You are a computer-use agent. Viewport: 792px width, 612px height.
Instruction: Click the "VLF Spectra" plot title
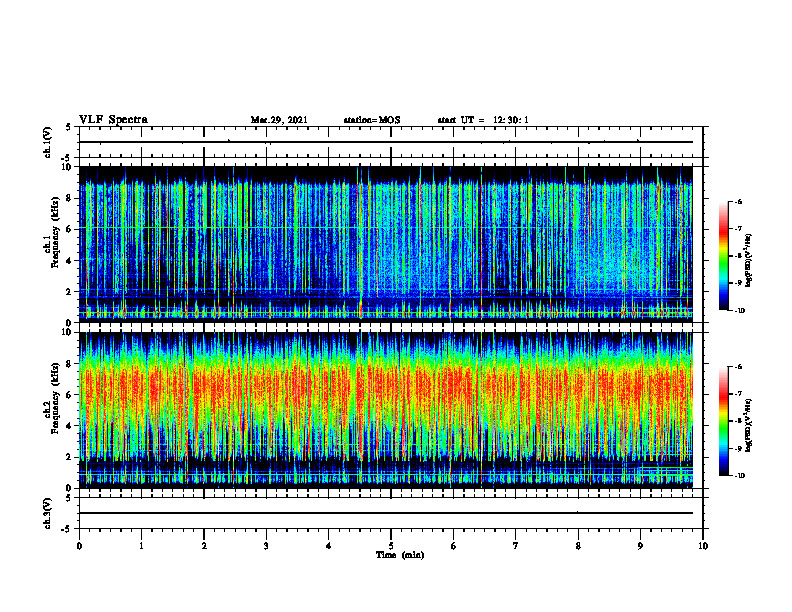[x=113, y=120]
